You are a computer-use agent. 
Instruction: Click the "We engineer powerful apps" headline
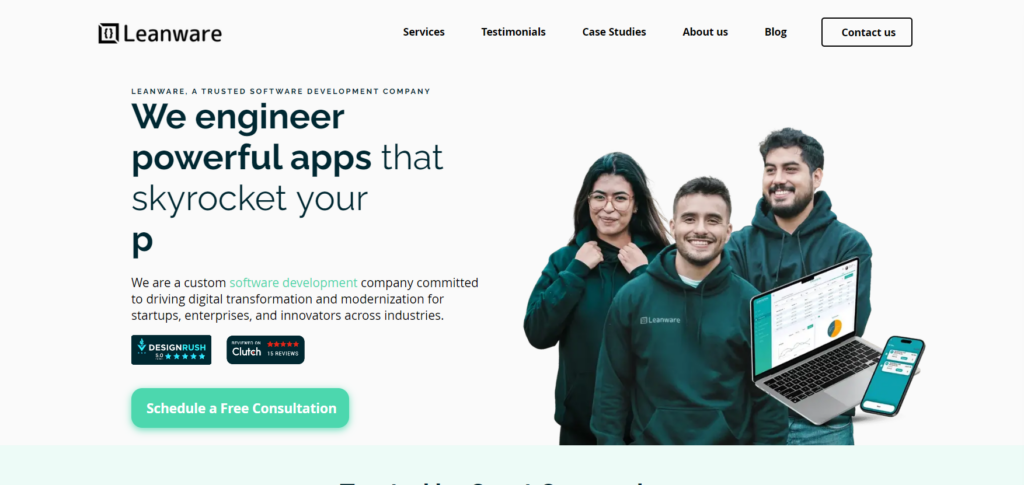(251, 137)
